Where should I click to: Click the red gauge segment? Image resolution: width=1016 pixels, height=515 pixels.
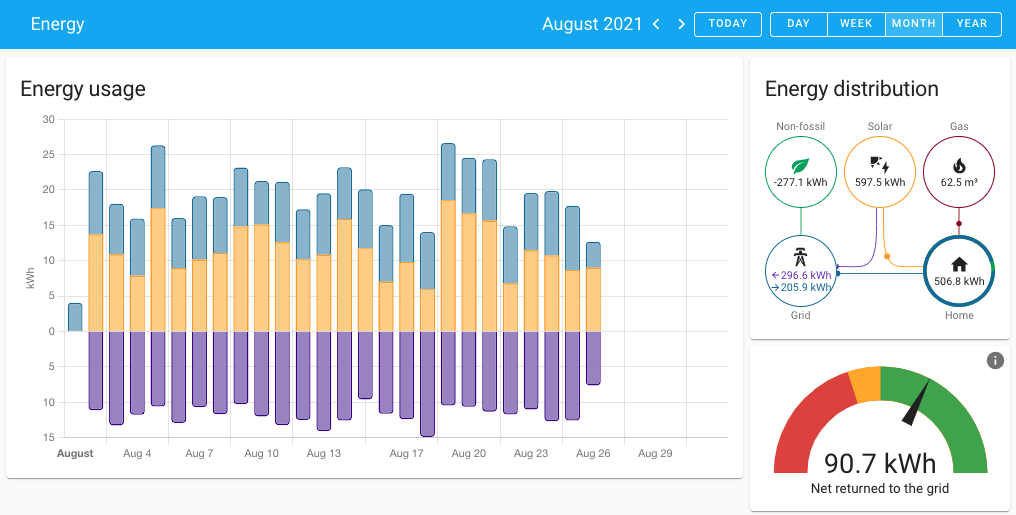pos(800,430)
